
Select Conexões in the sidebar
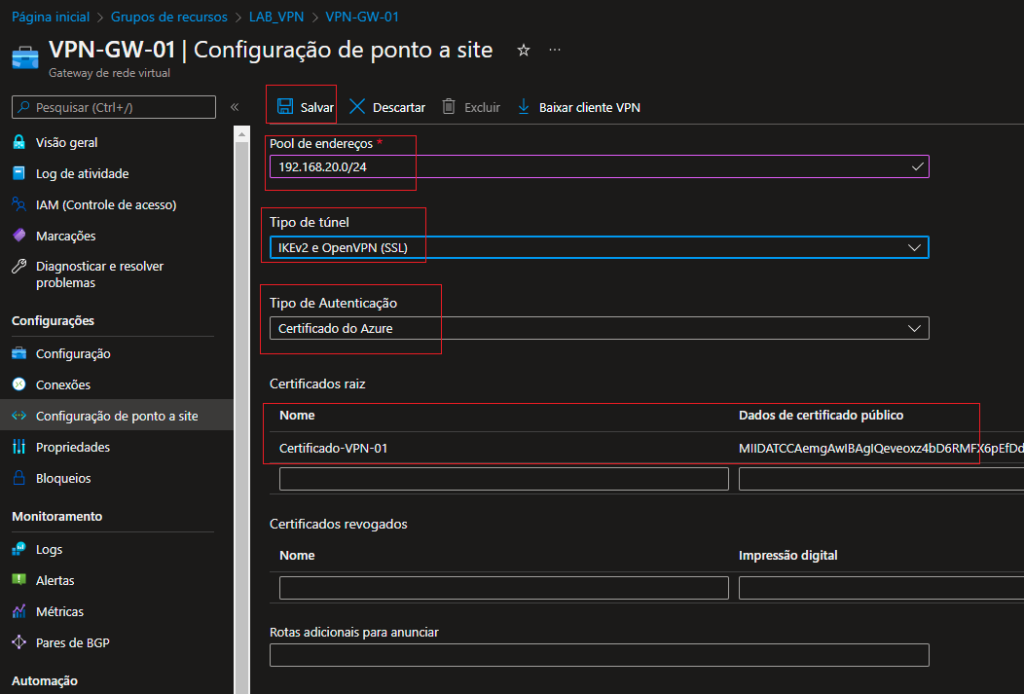click(x=63, y=385)
